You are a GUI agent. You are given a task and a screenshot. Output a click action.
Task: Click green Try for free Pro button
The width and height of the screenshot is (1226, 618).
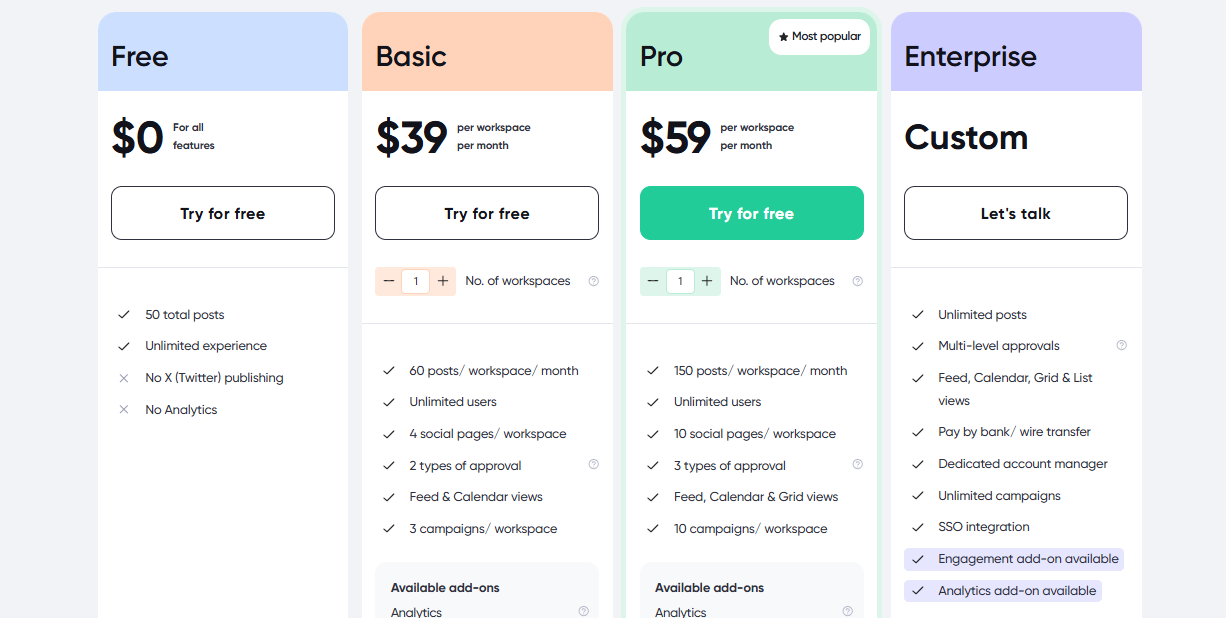751,213
